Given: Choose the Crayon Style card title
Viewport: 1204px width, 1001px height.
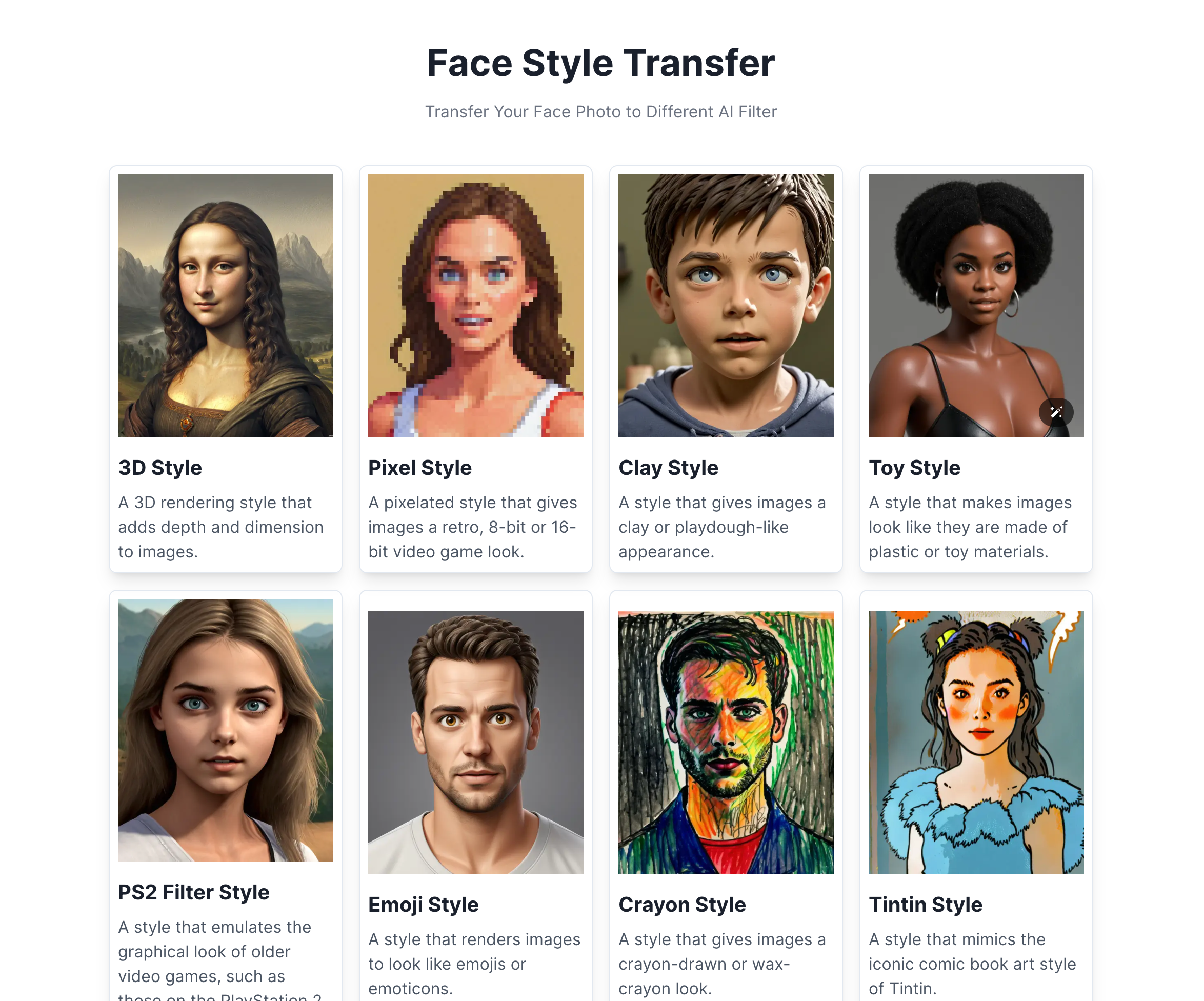Looking at the screenshot, I should (683, 905).
